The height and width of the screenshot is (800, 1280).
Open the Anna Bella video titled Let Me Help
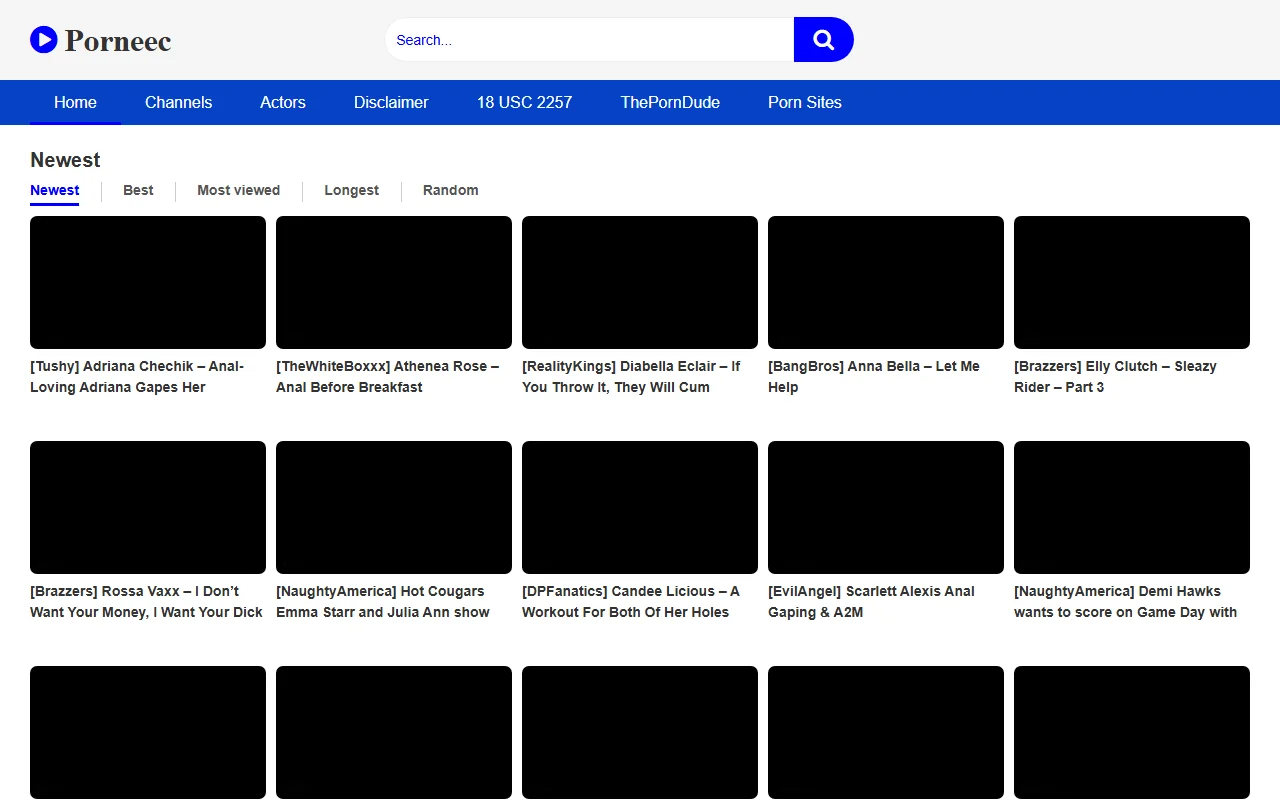click(x=874, y=376)
